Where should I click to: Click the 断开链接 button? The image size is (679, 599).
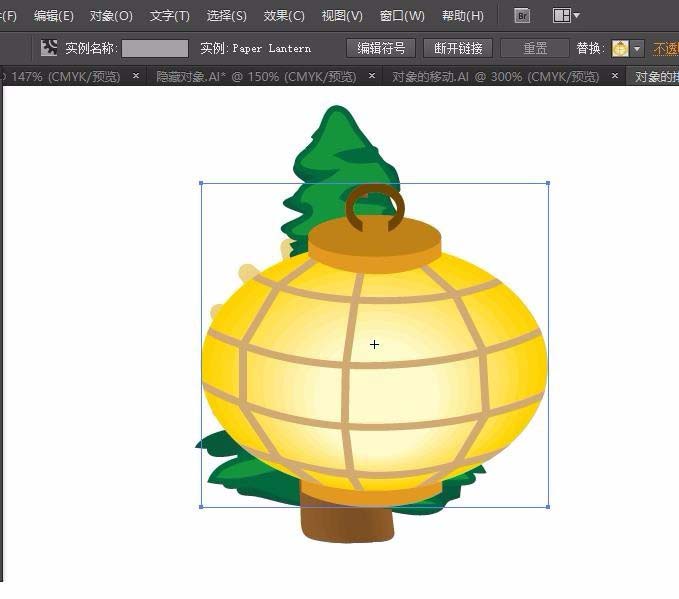coord(458,48)
